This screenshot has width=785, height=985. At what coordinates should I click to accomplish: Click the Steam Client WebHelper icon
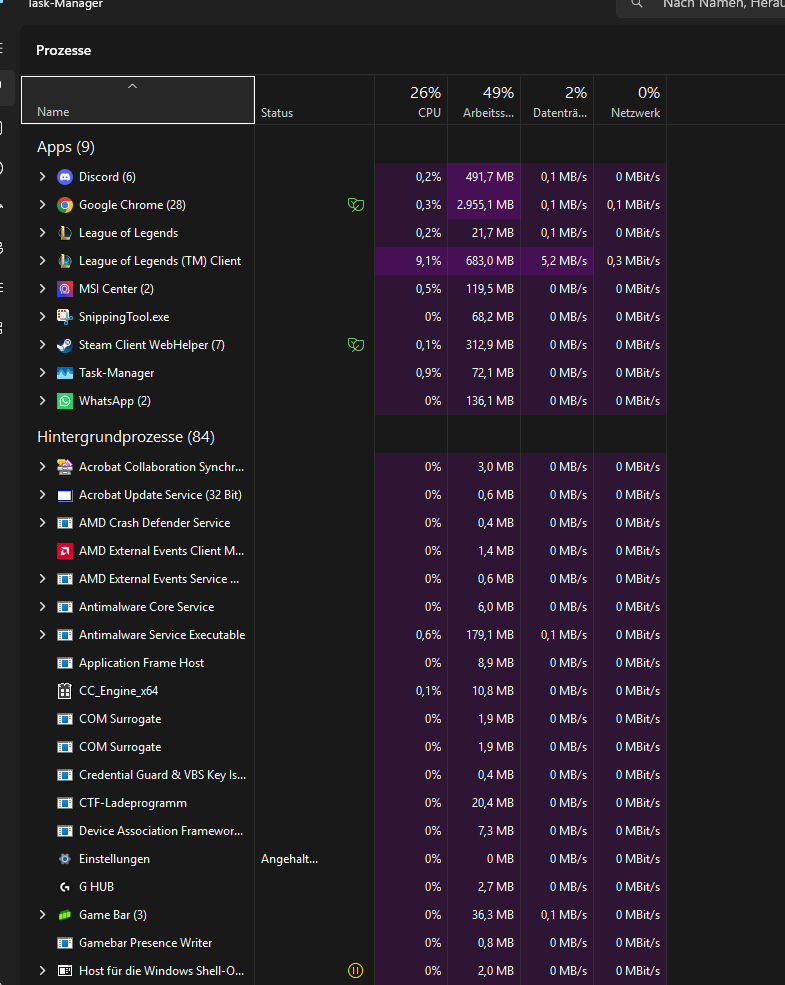tap(65, 345)
